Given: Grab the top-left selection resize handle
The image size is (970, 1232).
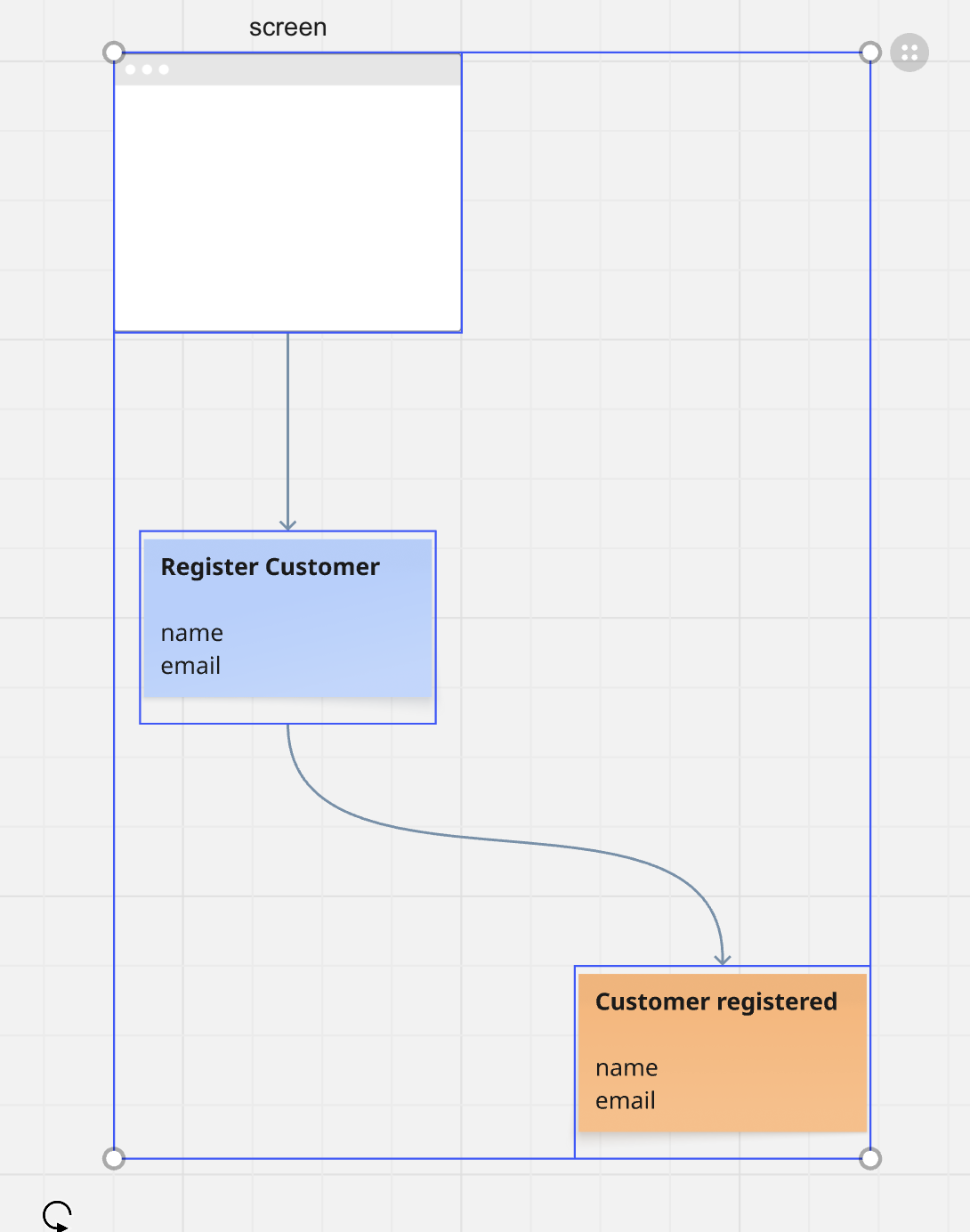Looking at the screenshot, I should [x=114, y=53].
